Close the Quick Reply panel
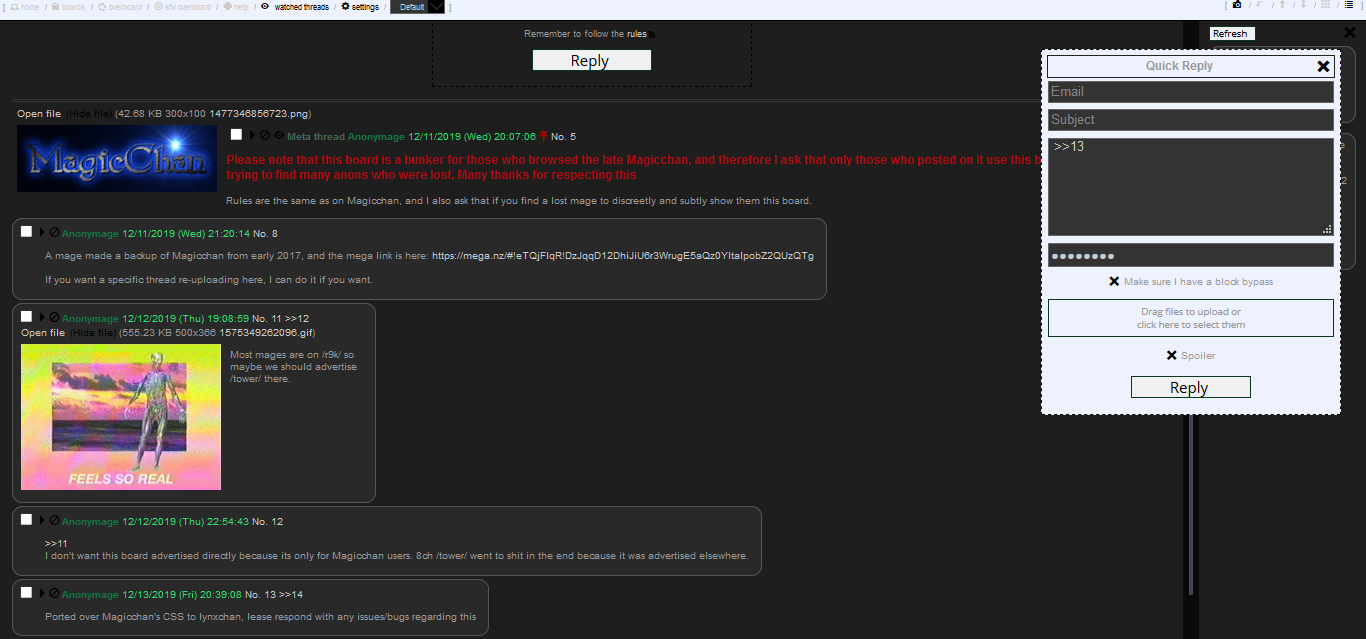This screenshot has height=639, width=1366. coord(1323,66)
